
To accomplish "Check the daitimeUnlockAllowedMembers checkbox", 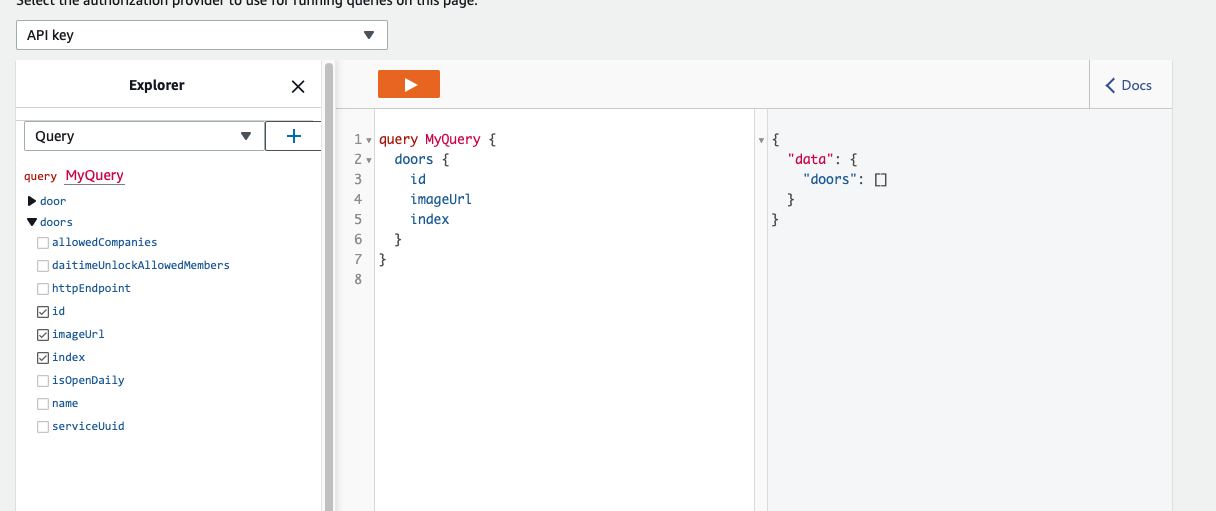I will click(x=42, y=266).
